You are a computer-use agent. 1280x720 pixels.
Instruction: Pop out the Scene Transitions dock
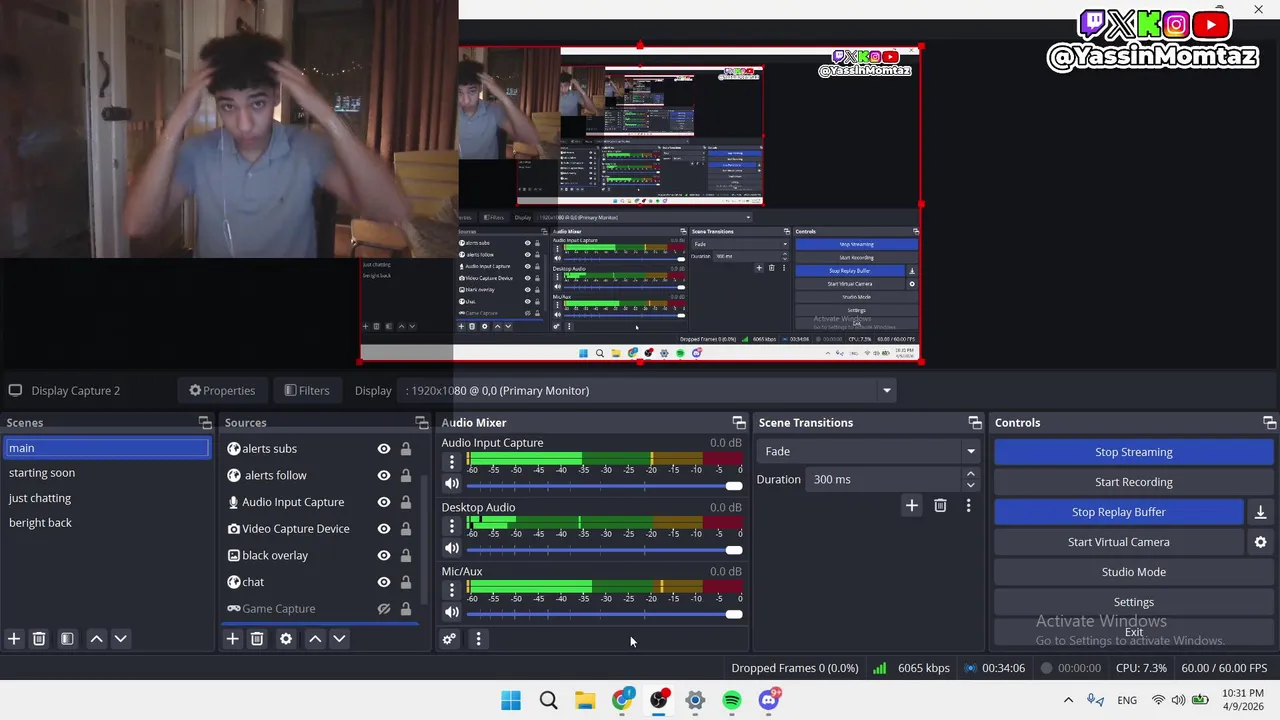click(975, 423)
